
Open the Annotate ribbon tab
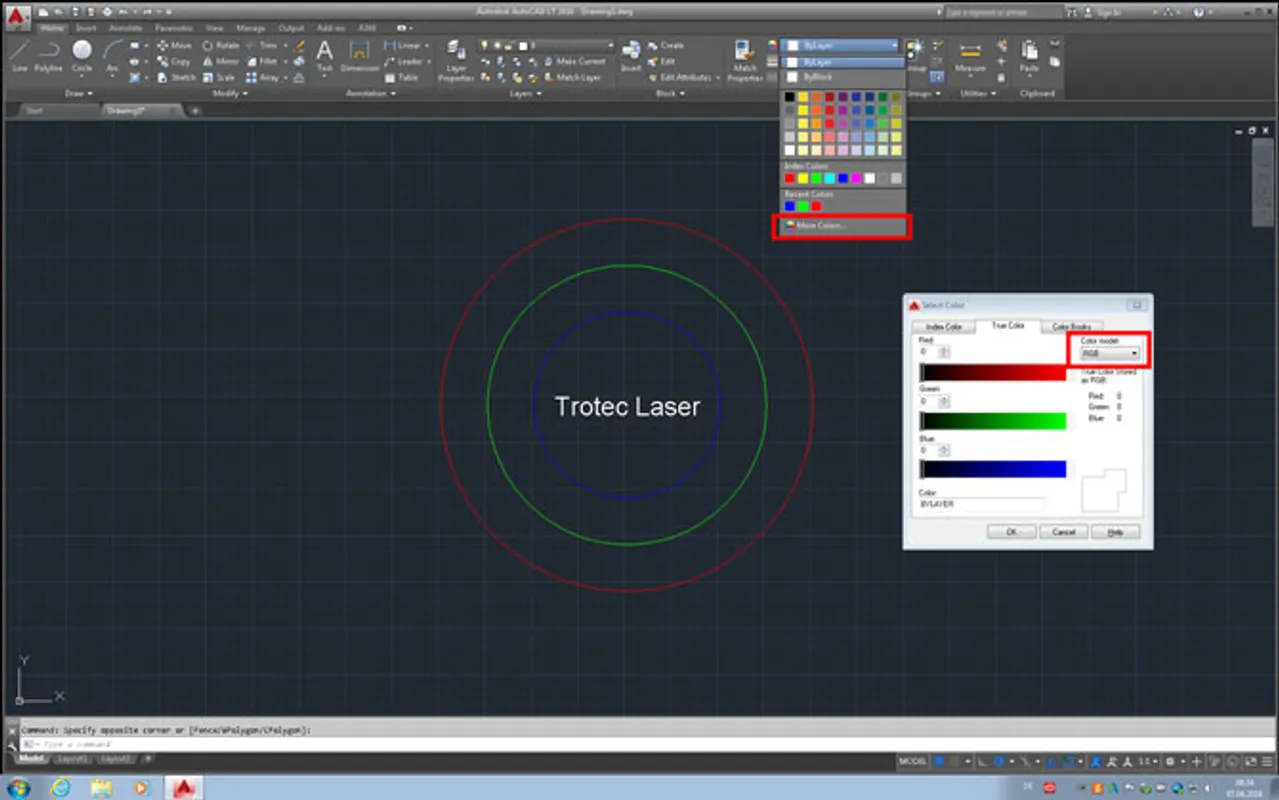(x=125, y=28)
